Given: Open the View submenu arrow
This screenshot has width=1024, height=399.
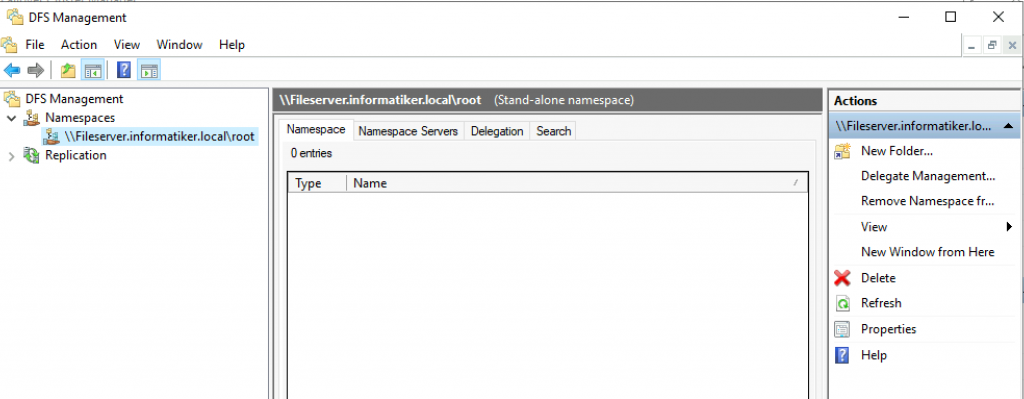Looking at the screenshot, I should tap(1009, 227).
